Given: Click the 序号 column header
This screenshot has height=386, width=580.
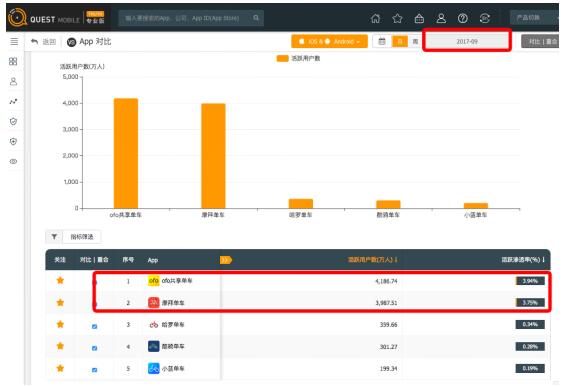Looking at the screenshot, I should (128, 260).
